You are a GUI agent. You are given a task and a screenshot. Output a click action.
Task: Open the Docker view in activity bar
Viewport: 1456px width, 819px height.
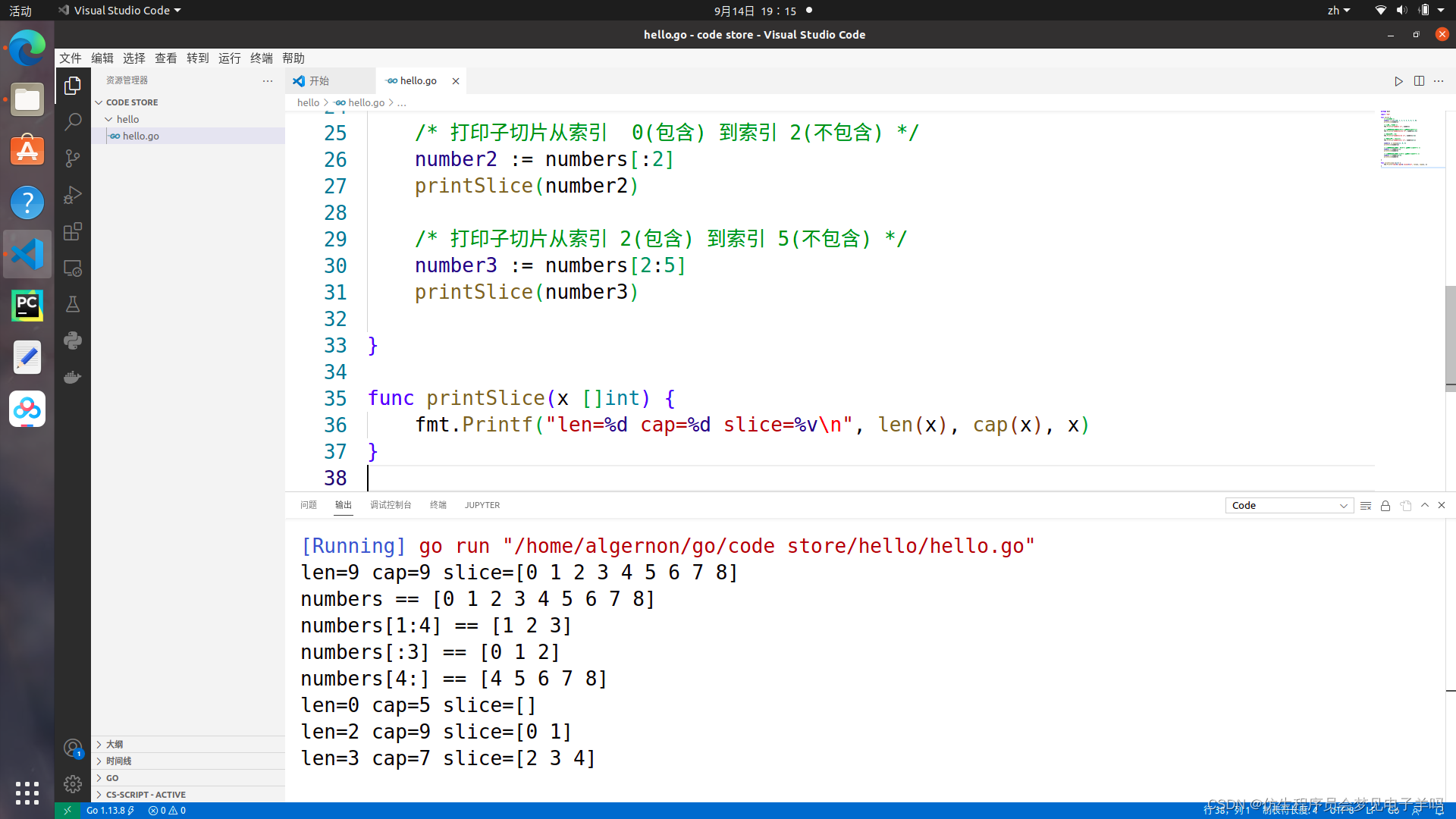click(x=73, y=377)
